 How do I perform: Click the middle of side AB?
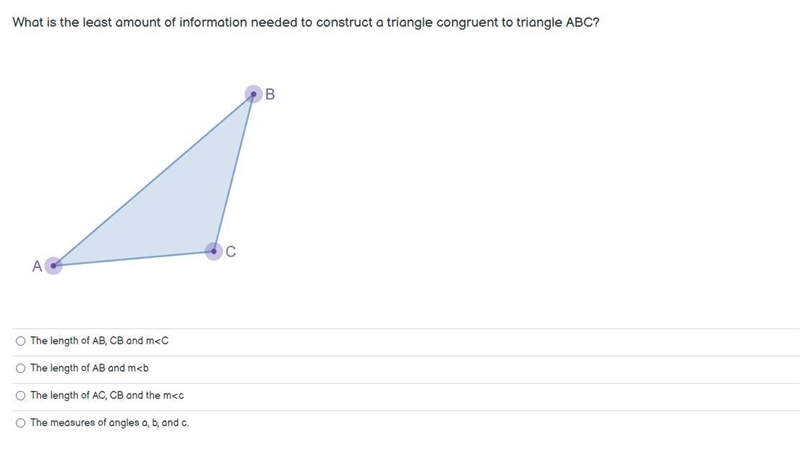(x=154, y=180)
